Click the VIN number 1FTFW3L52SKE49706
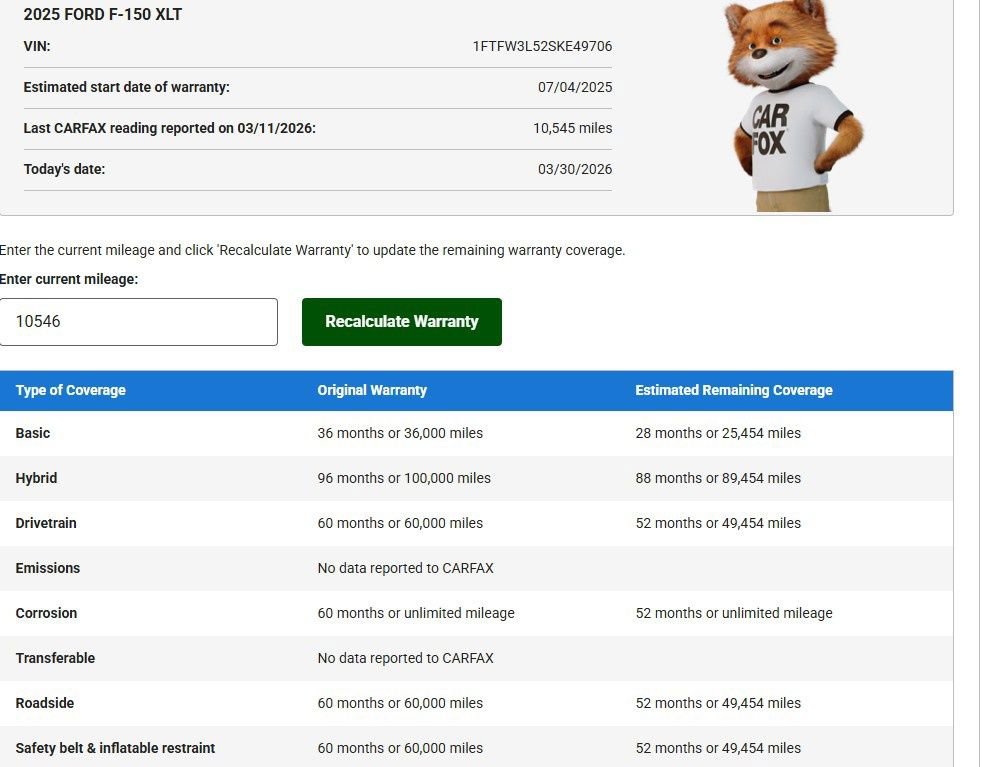 (542, 46)
